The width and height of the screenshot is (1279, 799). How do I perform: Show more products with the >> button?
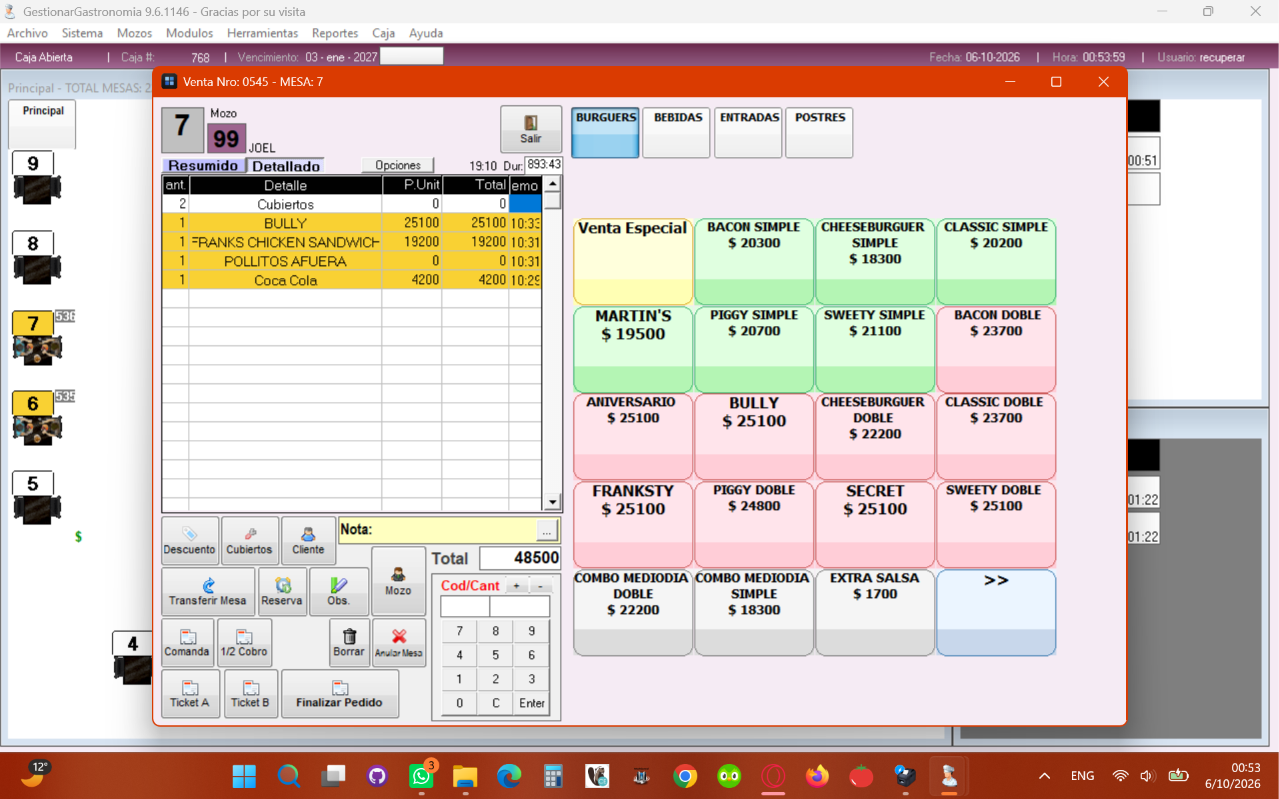(996, 613)
